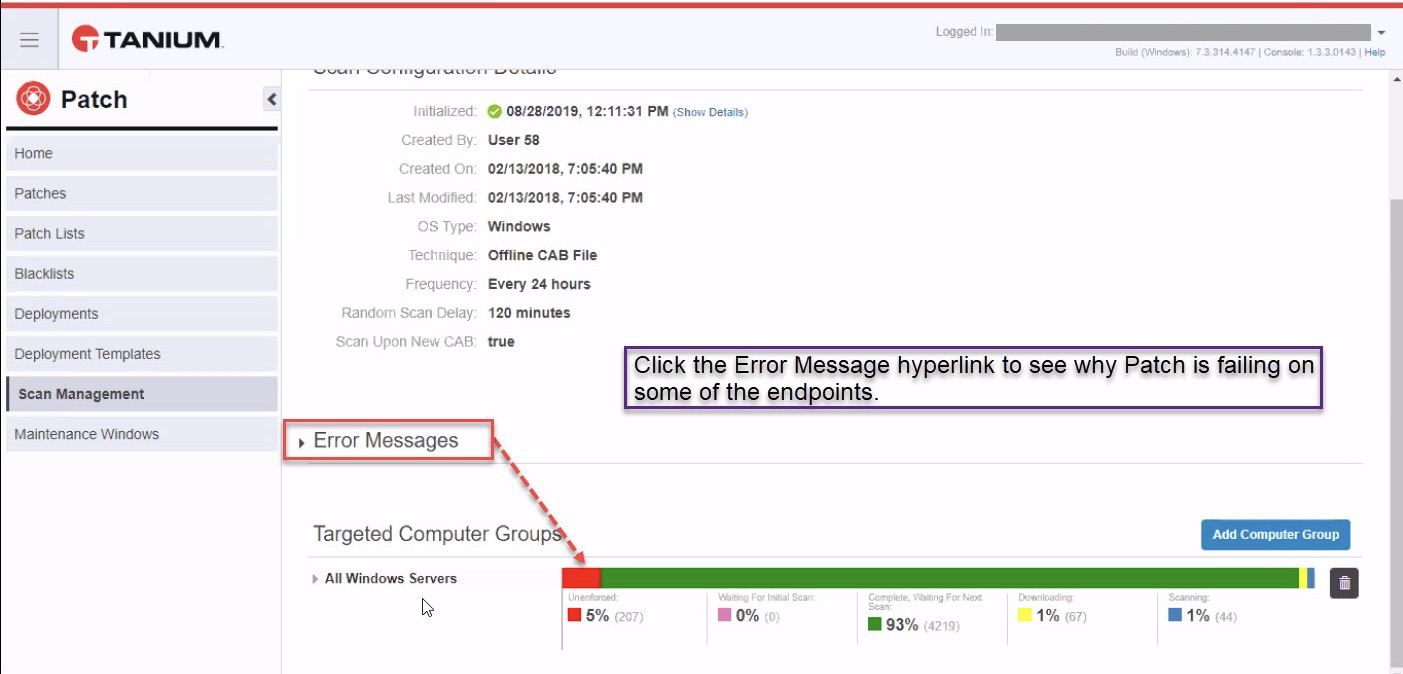Navigate to Deployments
1403x674 pixels.
[141, 313]
